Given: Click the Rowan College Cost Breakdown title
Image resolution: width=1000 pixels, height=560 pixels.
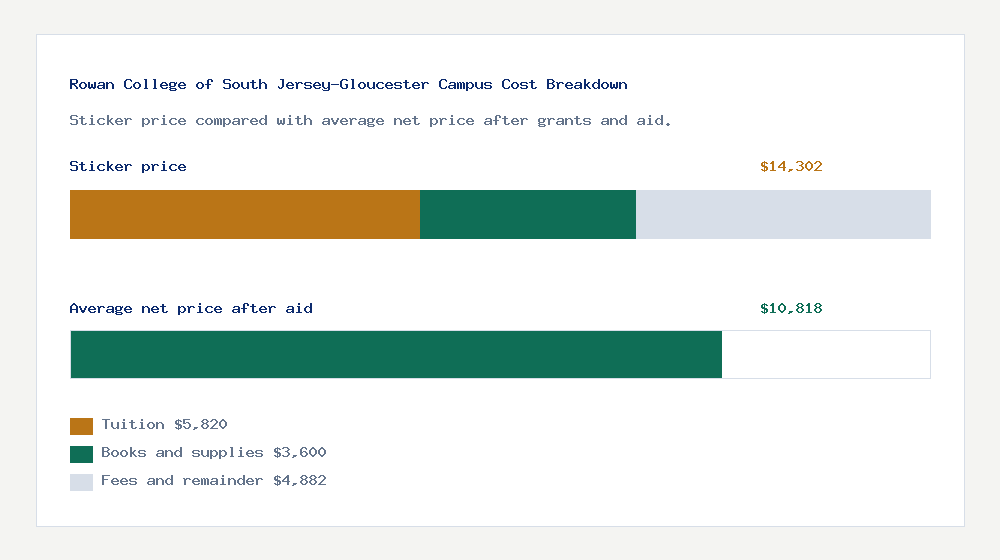Looking at the screenshot, I should (x=348, y=84).
